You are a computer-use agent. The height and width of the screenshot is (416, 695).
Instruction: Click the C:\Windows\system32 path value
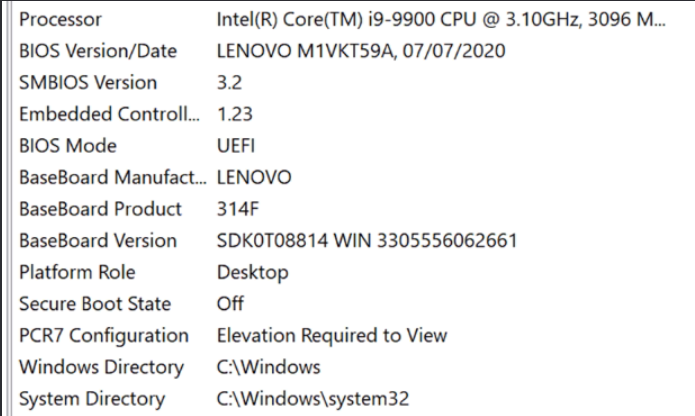pyautogui.click(x=313, y=399)
